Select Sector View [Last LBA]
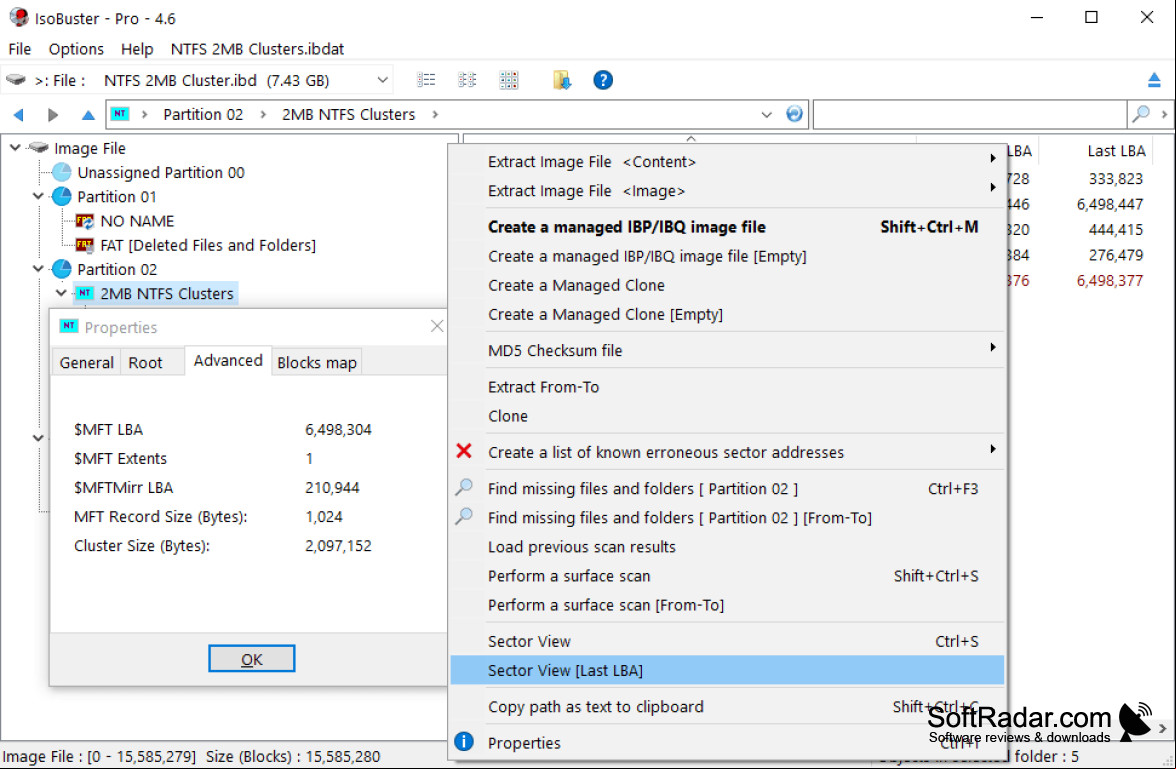Screen dimensions: 1176x769 [x=727, y=670]
